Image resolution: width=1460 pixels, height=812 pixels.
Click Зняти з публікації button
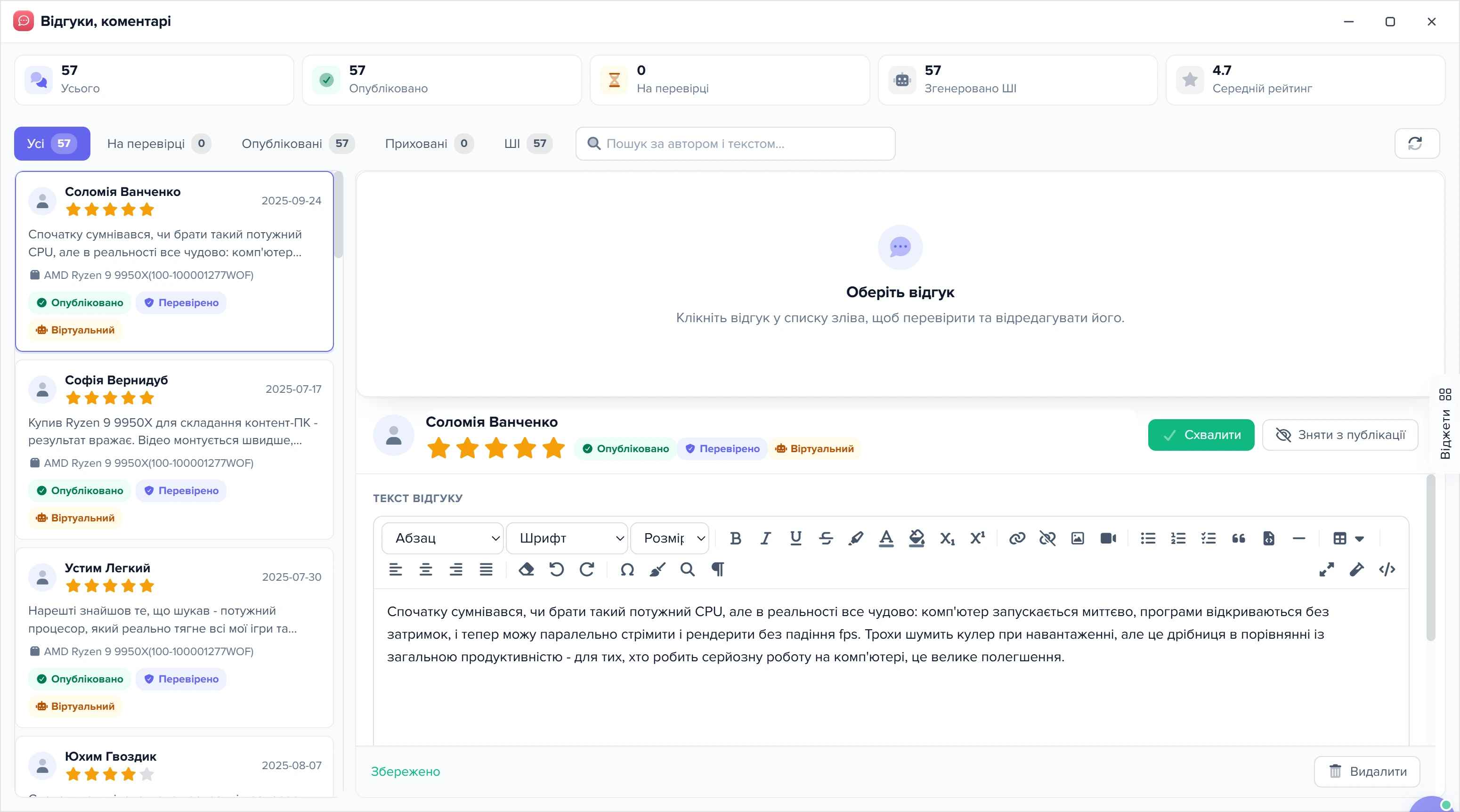pyautogui.click(x=1340, y=435)
